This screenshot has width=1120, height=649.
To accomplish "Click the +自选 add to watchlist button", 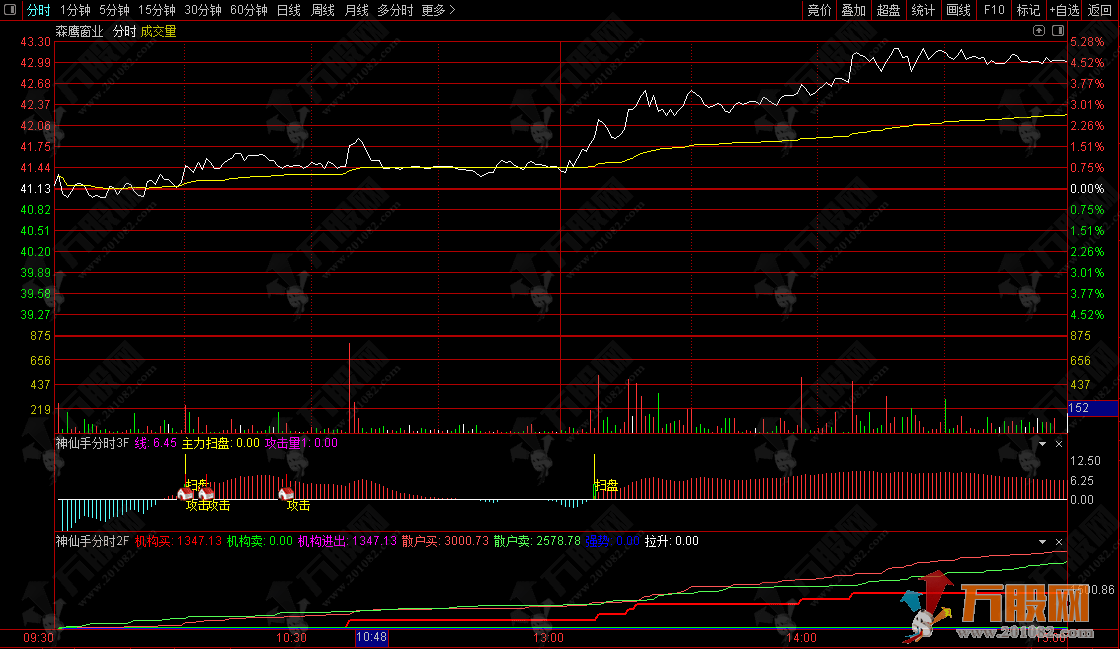I will pyautogui.click(x=1064, y=10).
